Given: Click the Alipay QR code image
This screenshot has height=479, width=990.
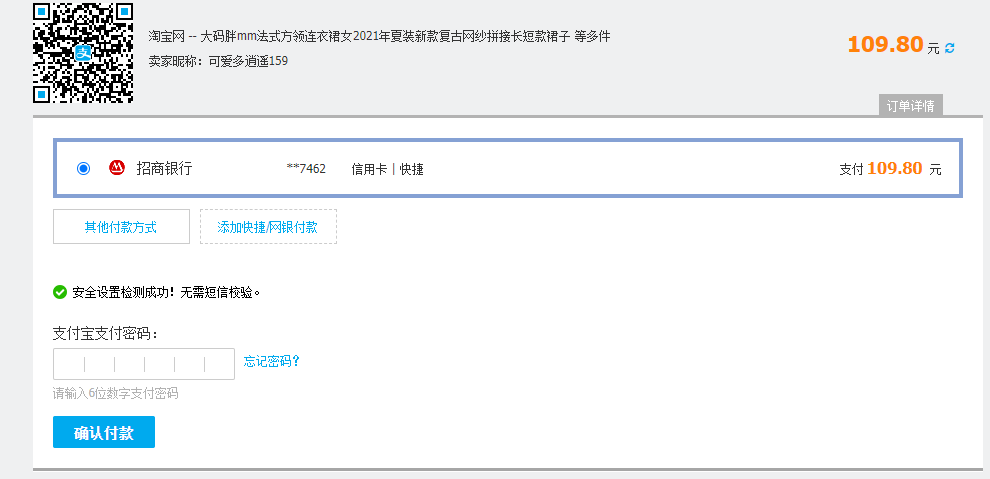Looking at the screenshot, I should [x=83, y=52].
